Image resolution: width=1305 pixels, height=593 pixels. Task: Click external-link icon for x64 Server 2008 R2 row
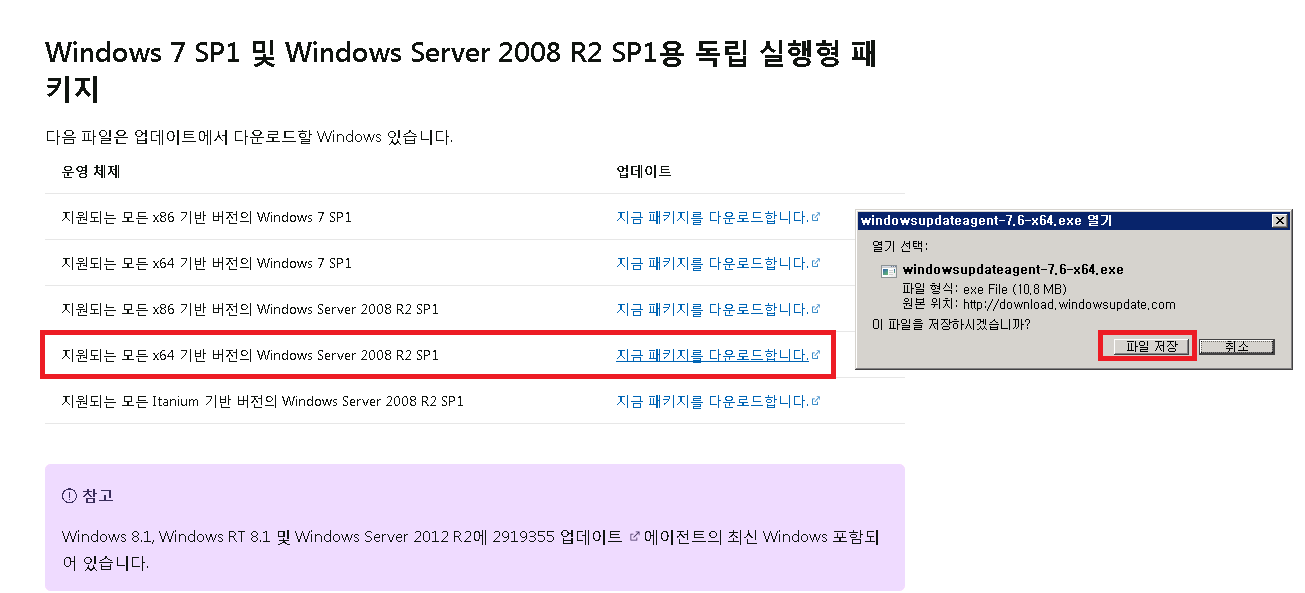[816, 354]
